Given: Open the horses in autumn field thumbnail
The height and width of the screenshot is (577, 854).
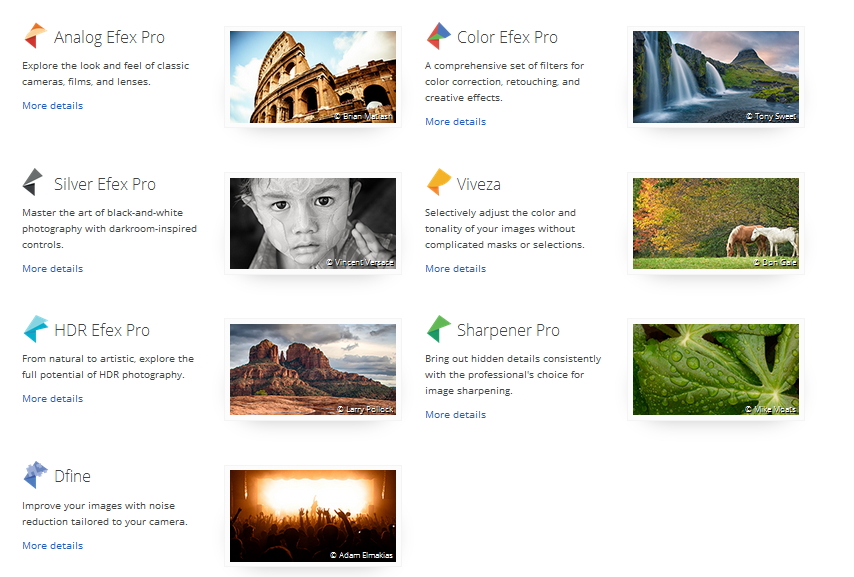Looking at the screenshot, I should point(716,224).
